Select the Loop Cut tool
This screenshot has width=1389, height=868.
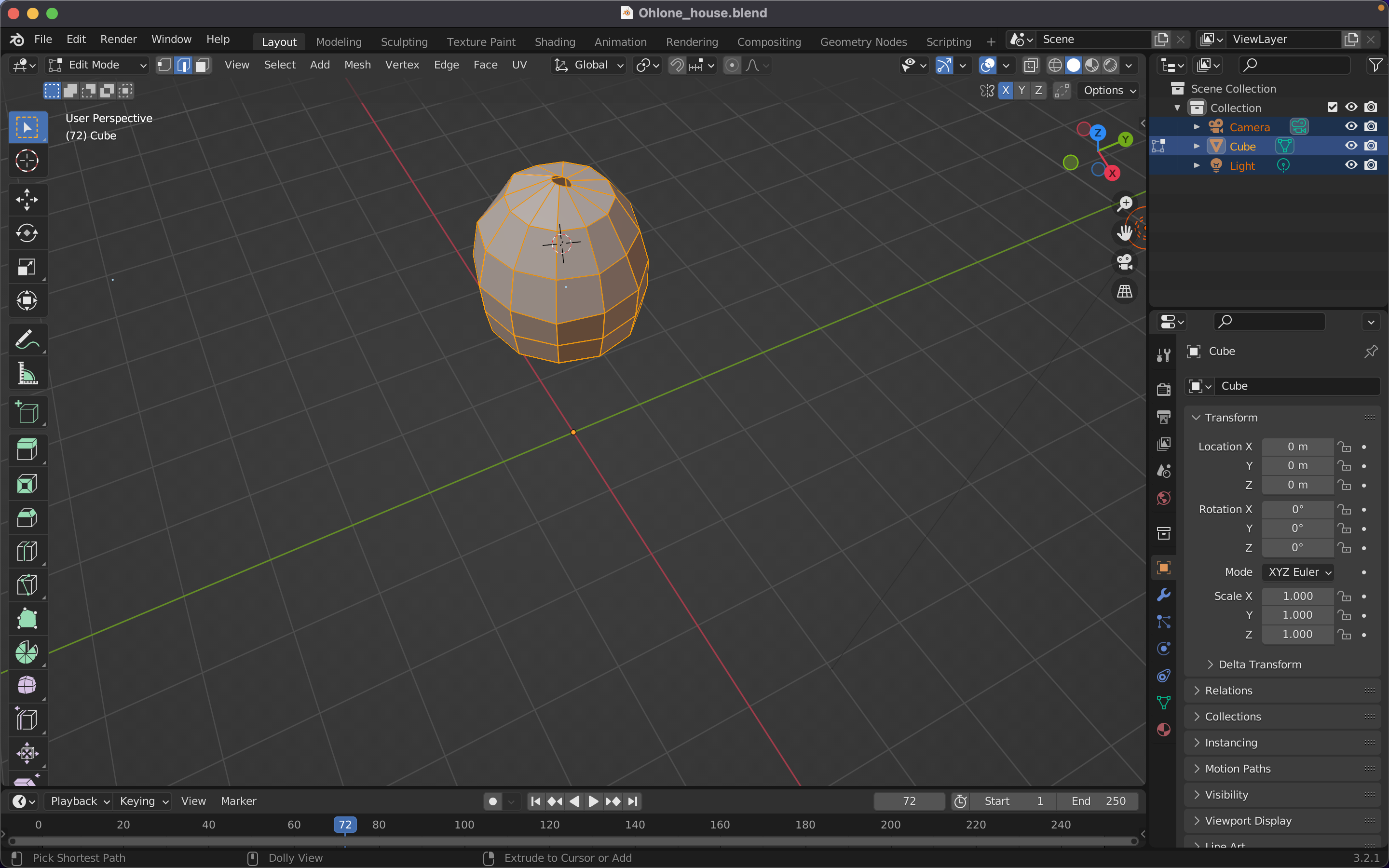click(x=27, y=551)
